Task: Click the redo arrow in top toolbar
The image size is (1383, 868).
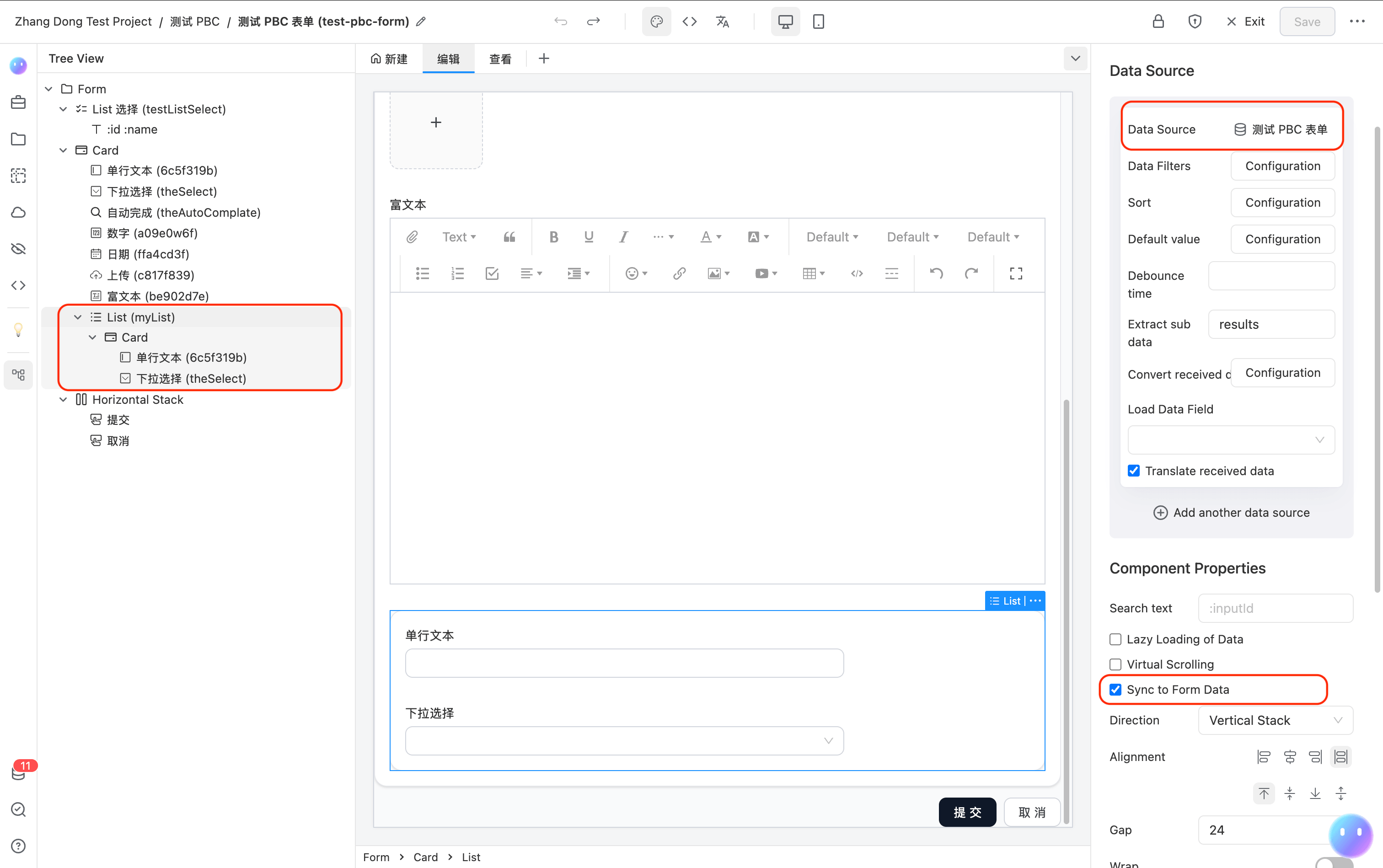Action: (x=593, y=22)
